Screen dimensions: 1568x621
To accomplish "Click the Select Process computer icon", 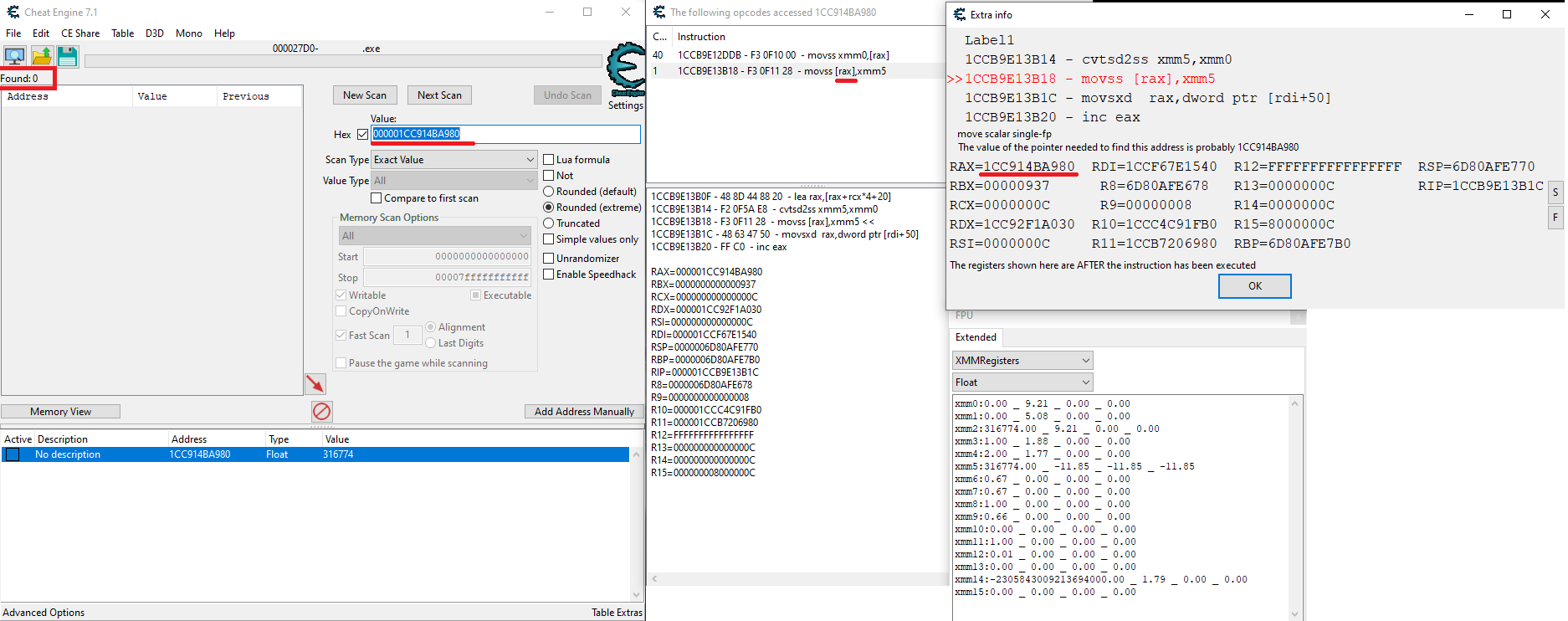I will click(x=14, y=56).
